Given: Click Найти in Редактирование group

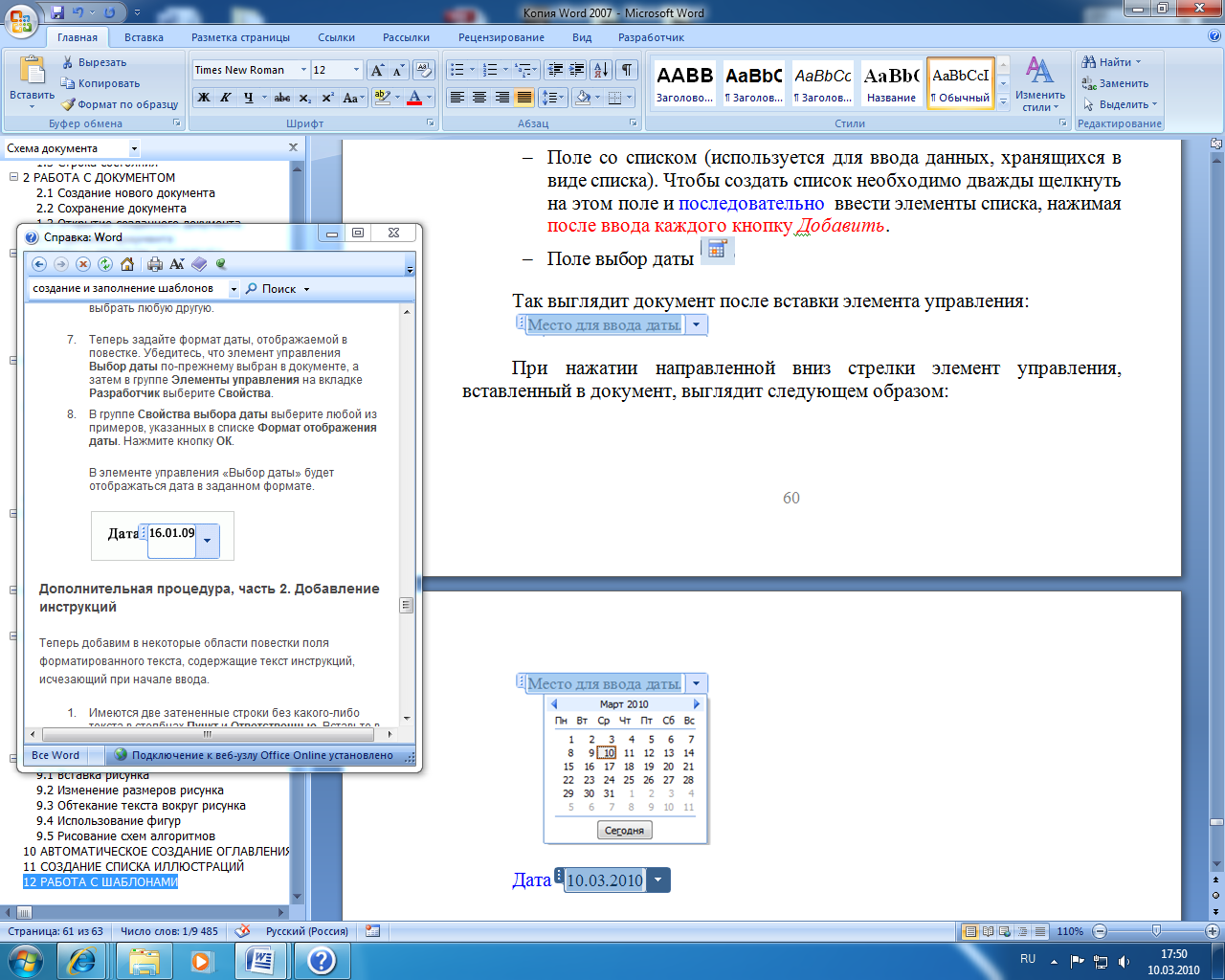Looking at the screenshot, I should (1111, 62).
